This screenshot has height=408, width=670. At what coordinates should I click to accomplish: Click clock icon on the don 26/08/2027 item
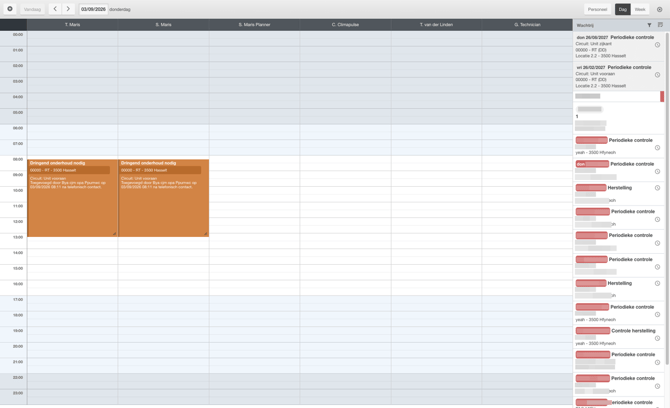pyautogui.click(x=657, y=45)
